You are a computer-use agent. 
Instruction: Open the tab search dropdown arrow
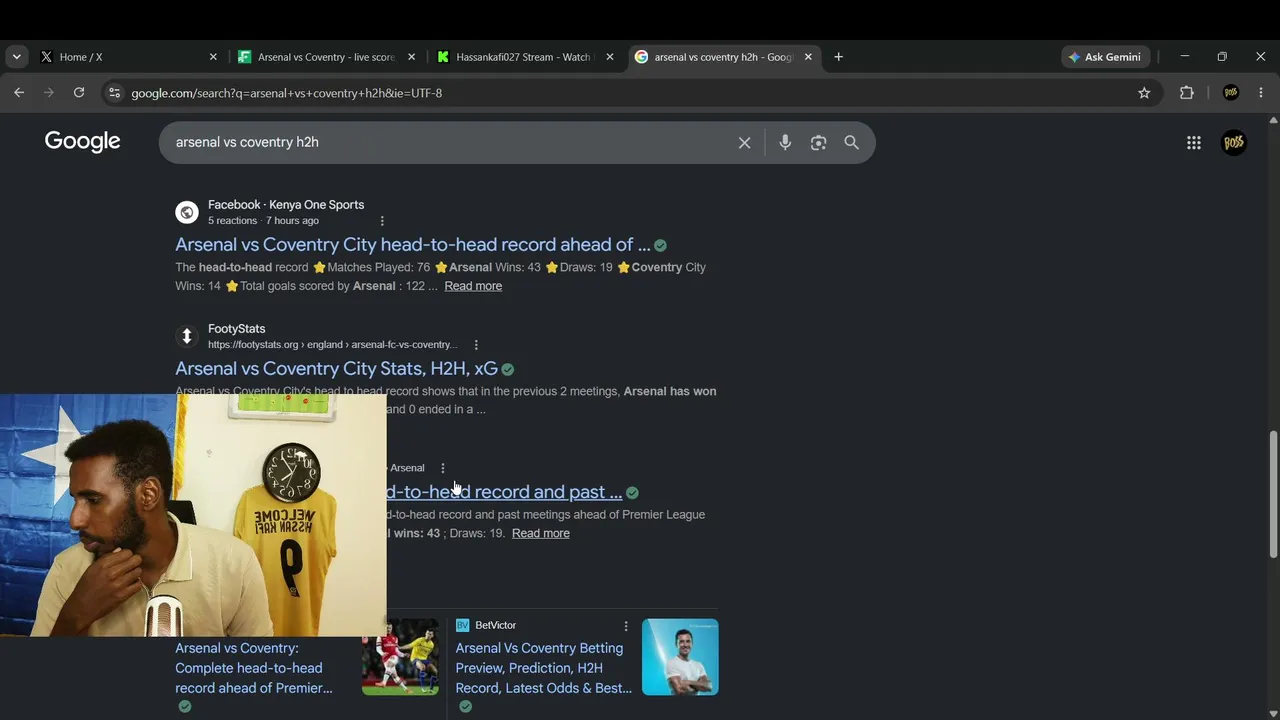(16, 57)
